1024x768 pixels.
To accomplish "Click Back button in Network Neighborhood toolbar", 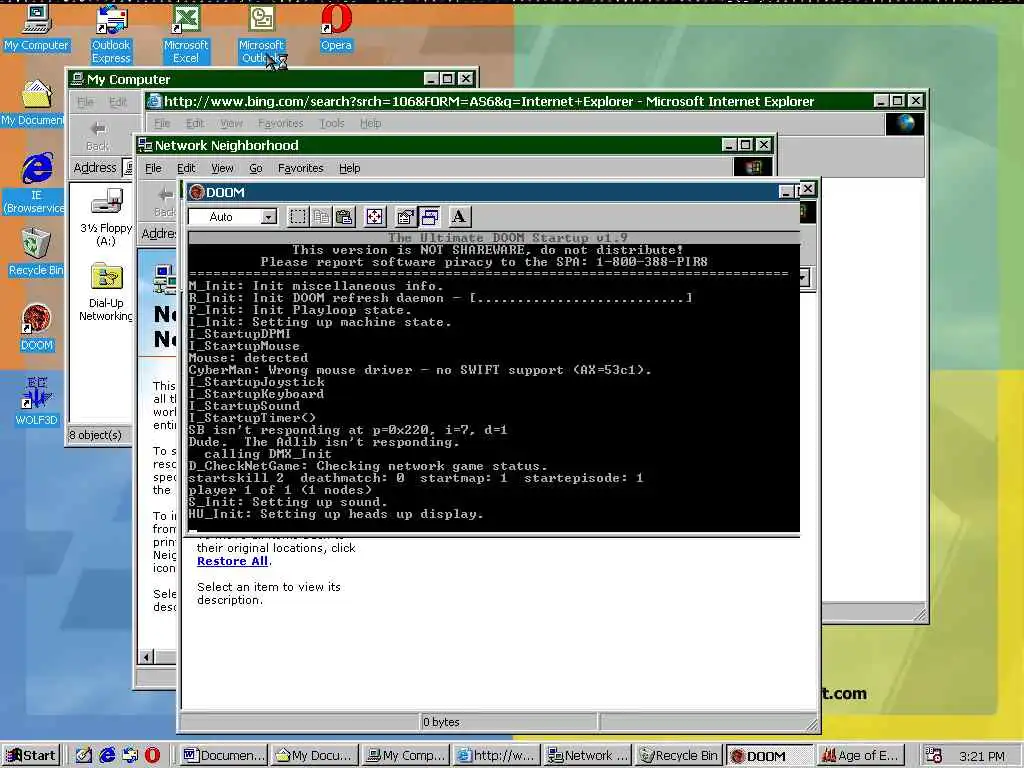I will [163, 201].
